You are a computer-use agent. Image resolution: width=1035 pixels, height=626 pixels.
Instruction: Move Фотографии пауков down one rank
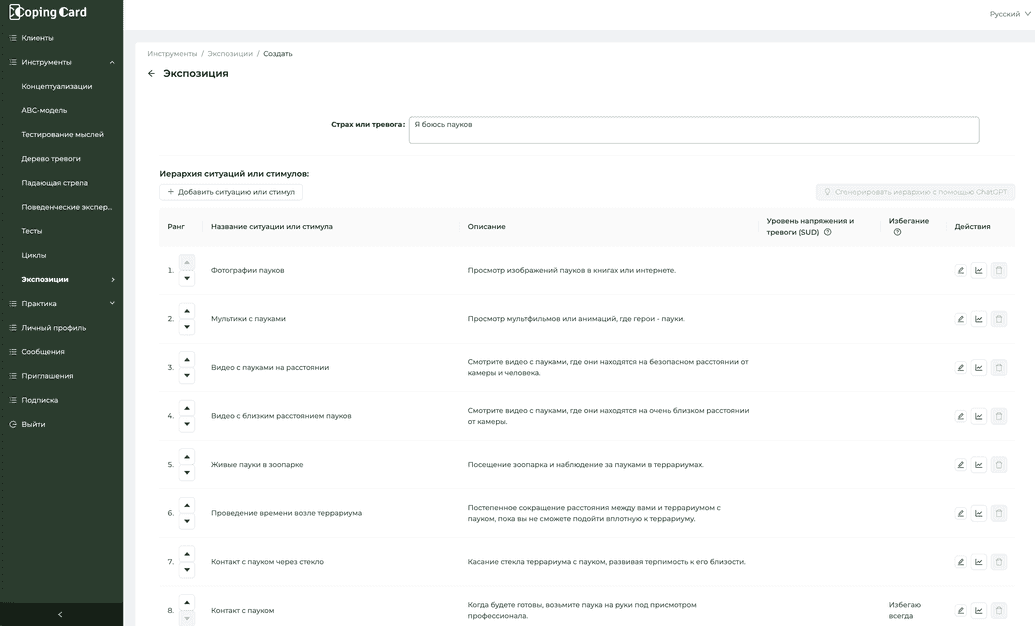pyautogui.click(x=187, y=279)
